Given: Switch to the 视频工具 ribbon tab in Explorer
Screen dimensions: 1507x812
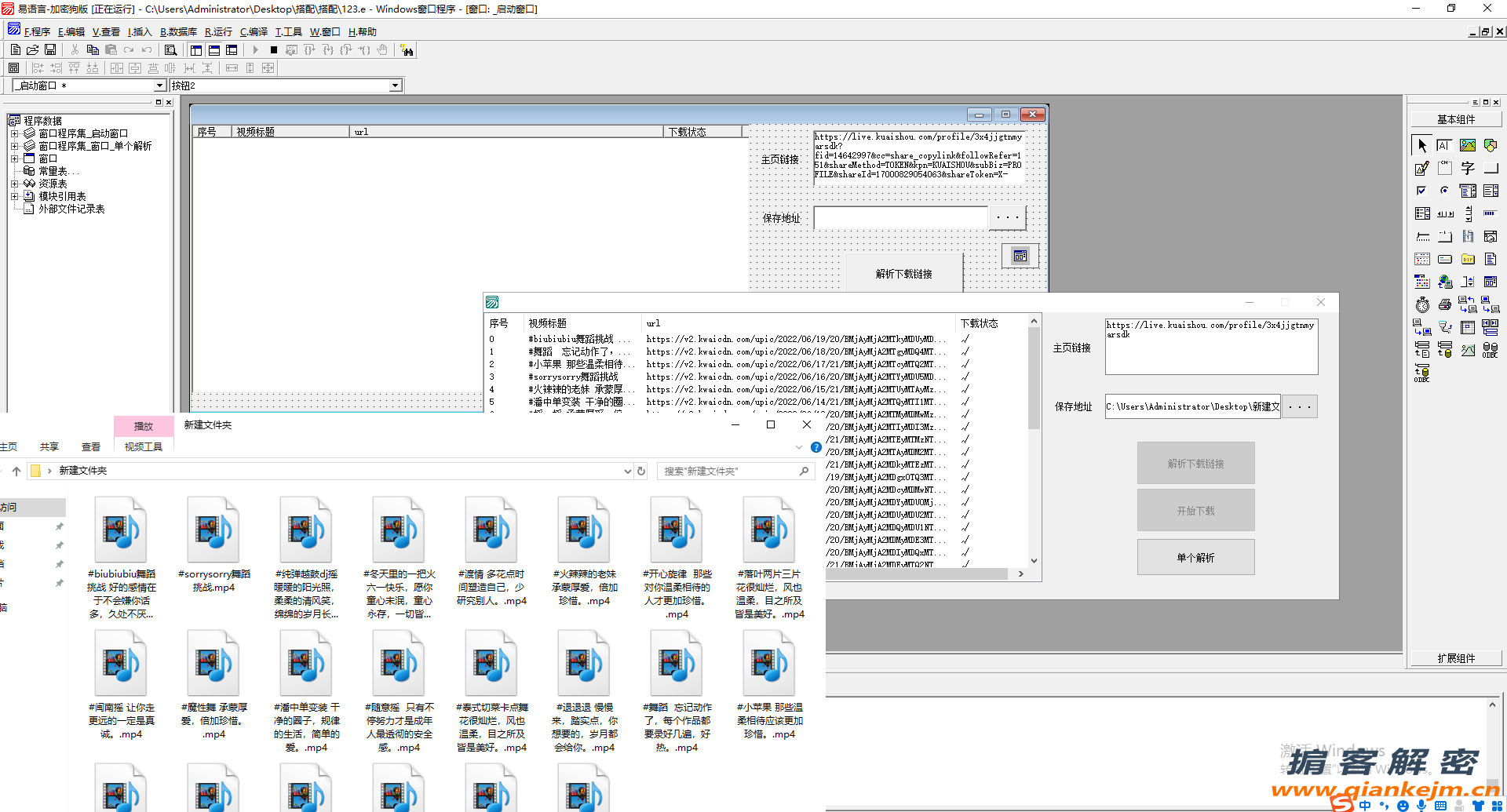Looking at the screenshot, I should tap(144, 447).
